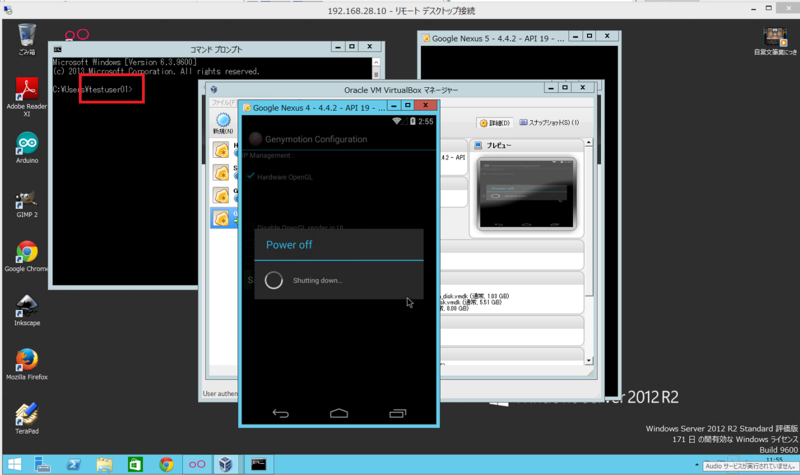Screen dimensions: 800x475
Task: Open Mozilla Firefox desktop shortcut
Action: coord(27,364)
